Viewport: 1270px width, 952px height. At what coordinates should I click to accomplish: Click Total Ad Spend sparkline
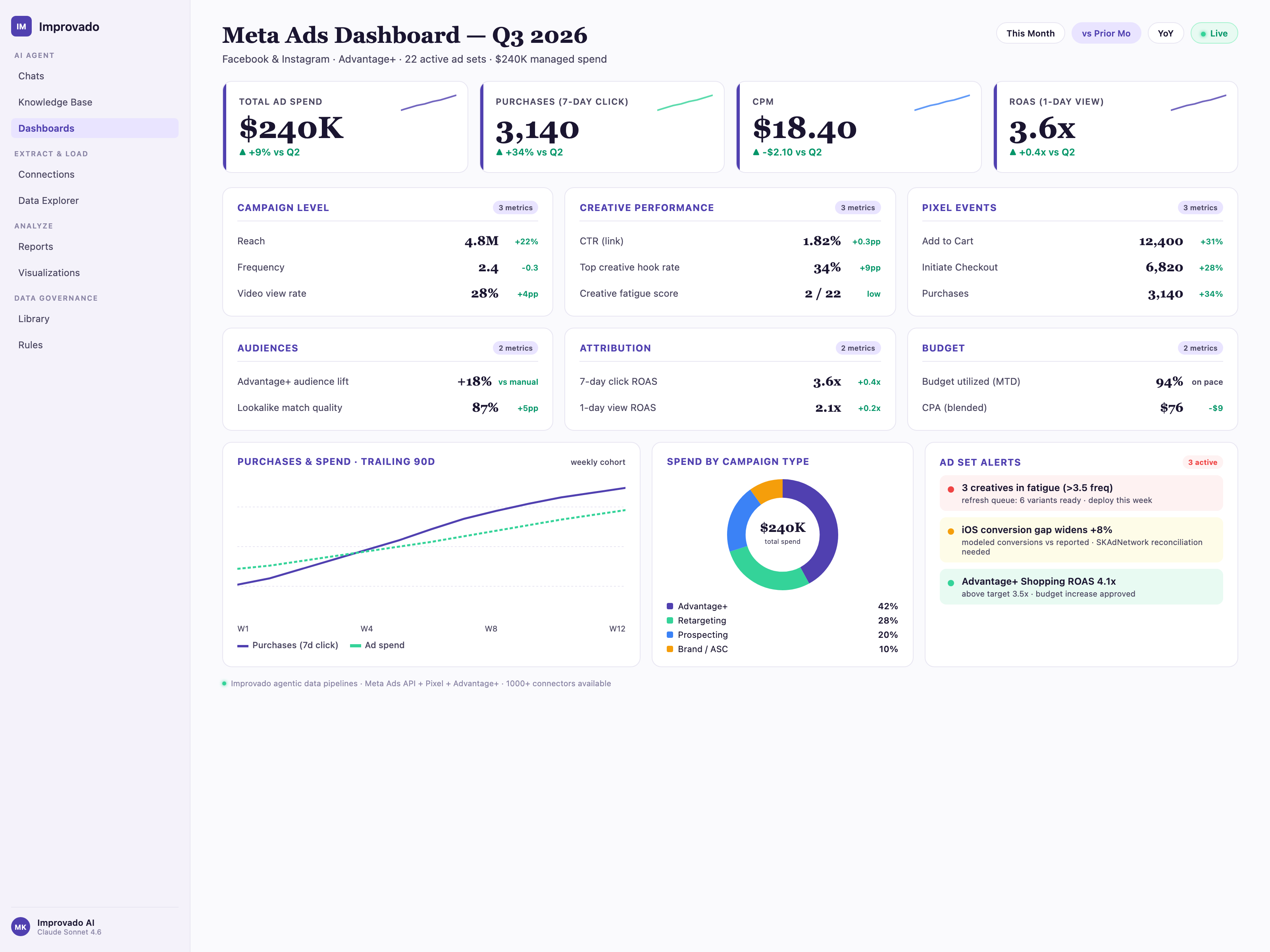pos(428,103)
